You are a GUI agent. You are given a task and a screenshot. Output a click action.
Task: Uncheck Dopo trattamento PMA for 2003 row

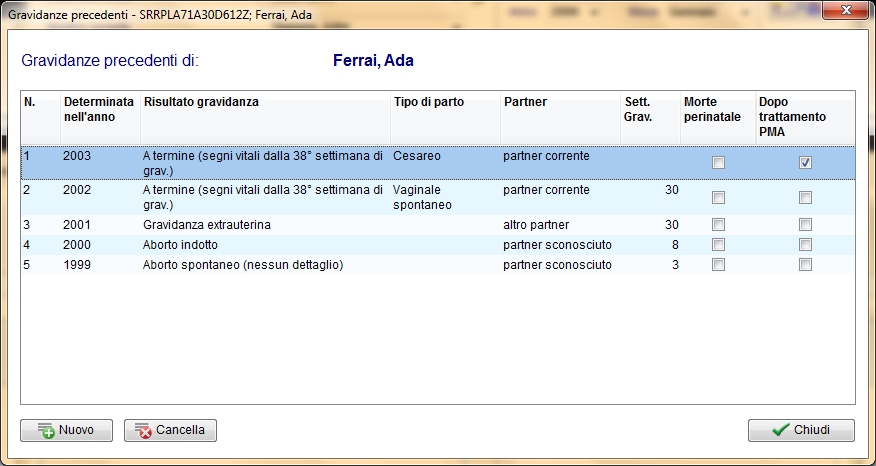coord(805,163)
